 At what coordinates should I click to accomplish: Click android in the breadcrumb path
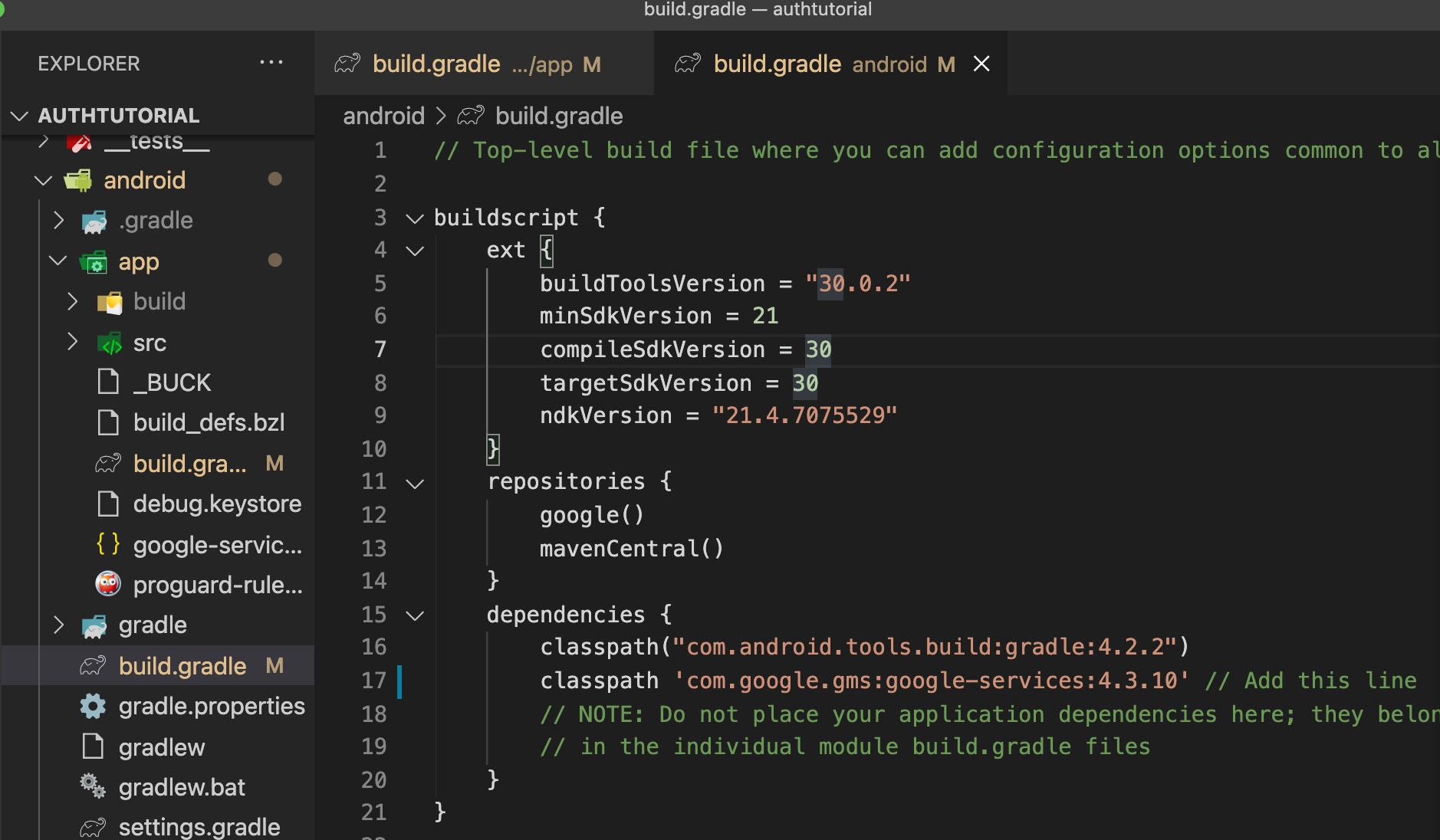(383, 116)
